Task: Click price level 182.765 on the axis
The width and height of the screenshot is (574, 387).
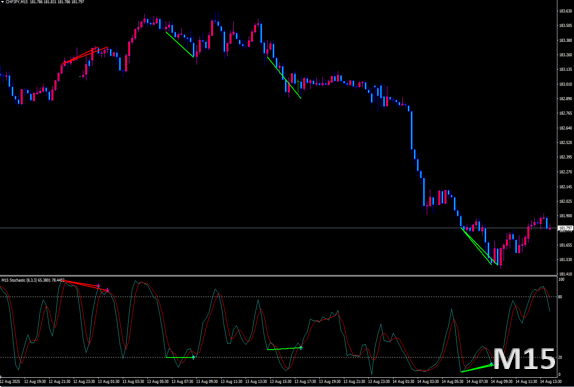Action: point(565,113)
